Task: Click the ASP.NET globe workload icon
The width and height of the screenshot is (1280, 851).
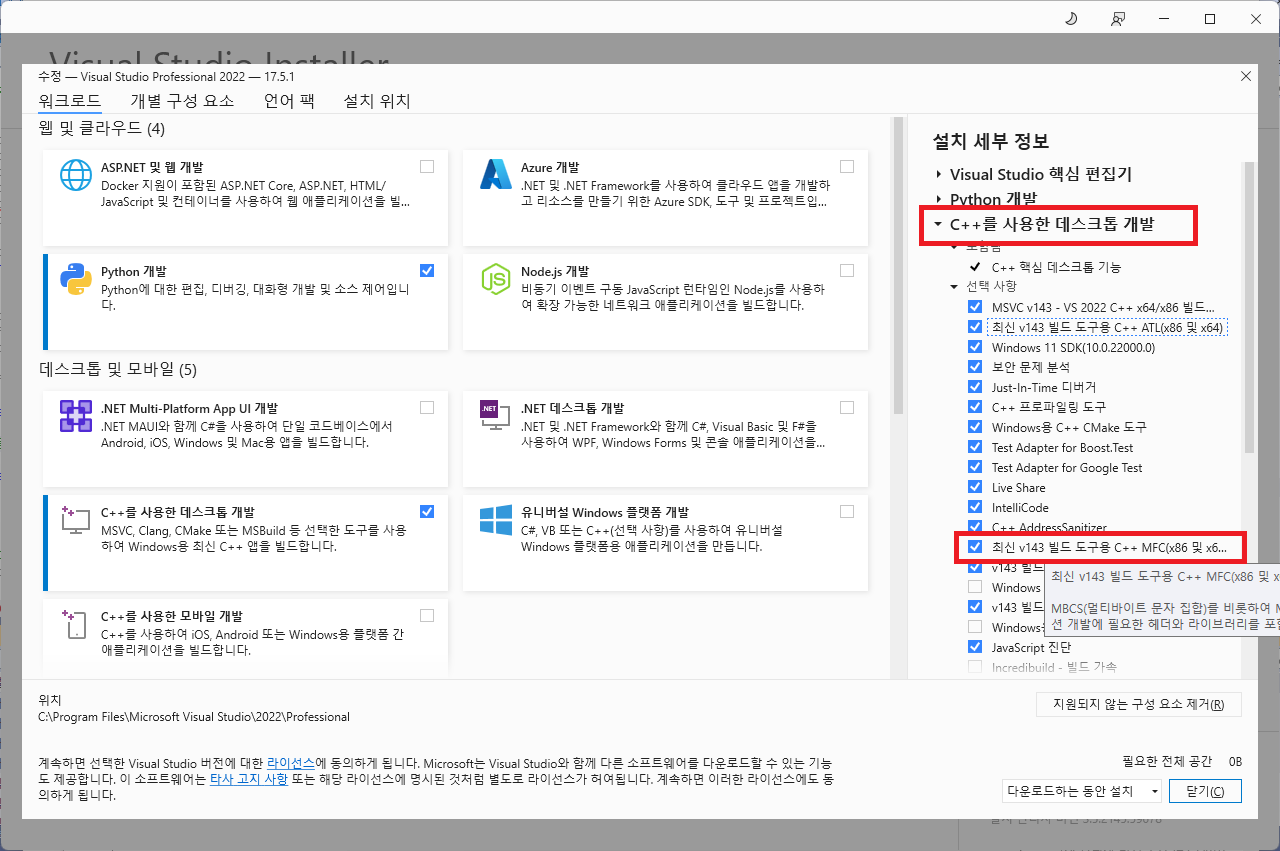Action: pos(76,176)
